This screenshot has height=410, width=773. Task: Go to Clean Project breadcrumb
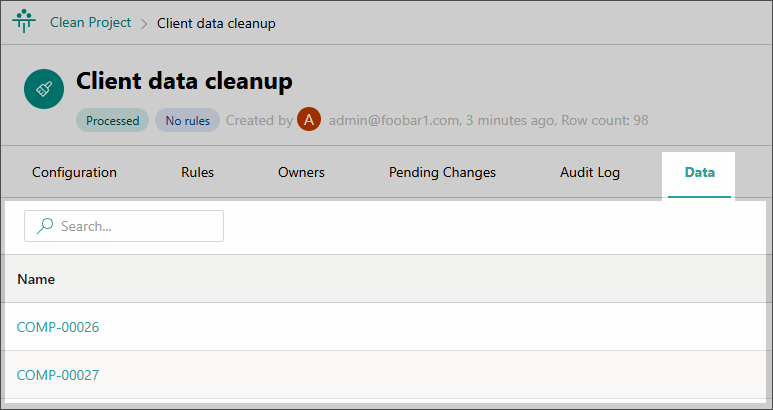click(90, 22)
